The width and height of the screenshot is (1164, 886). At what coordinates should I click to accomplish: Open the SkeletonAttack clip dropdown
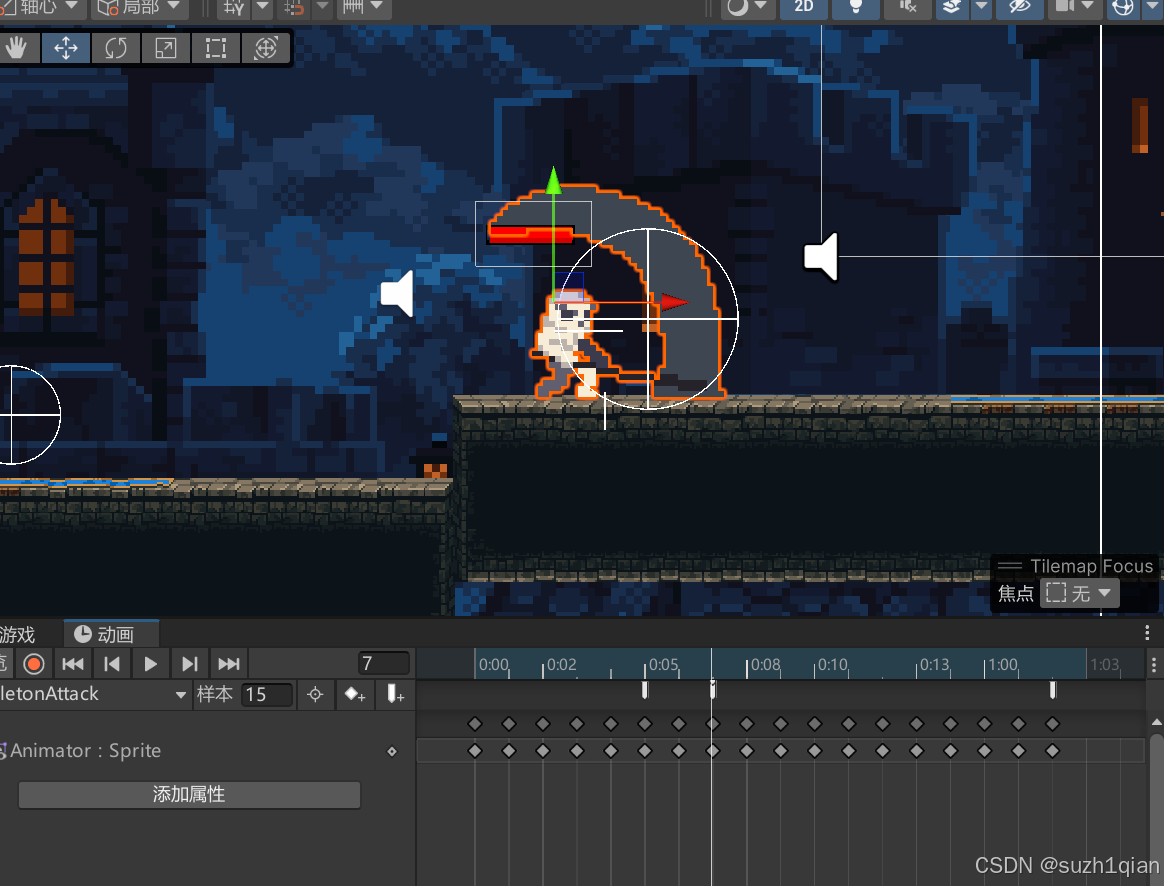[94, 695]
